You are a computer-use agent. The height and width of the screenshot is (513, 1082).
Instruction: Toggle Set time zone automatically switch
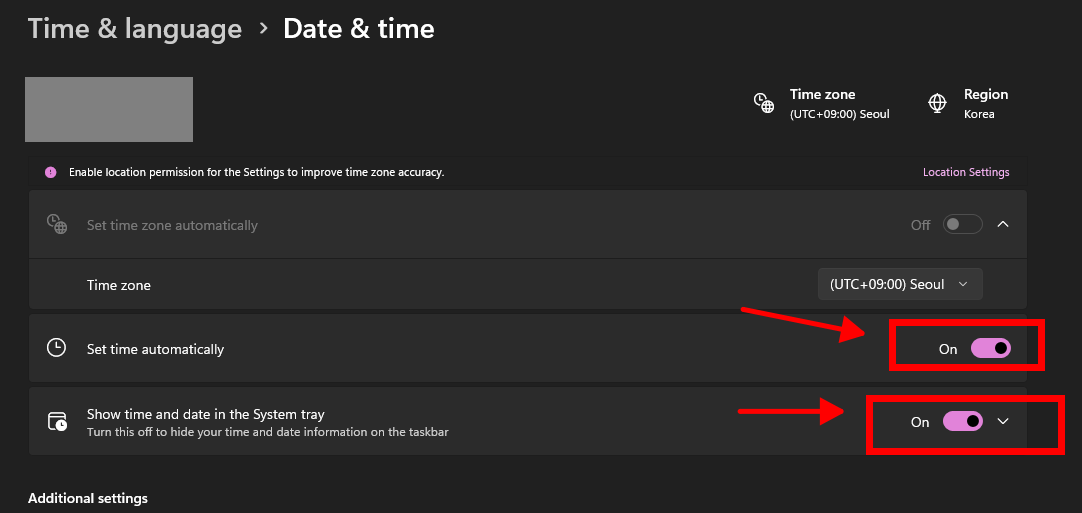click(x=963, y=225)
